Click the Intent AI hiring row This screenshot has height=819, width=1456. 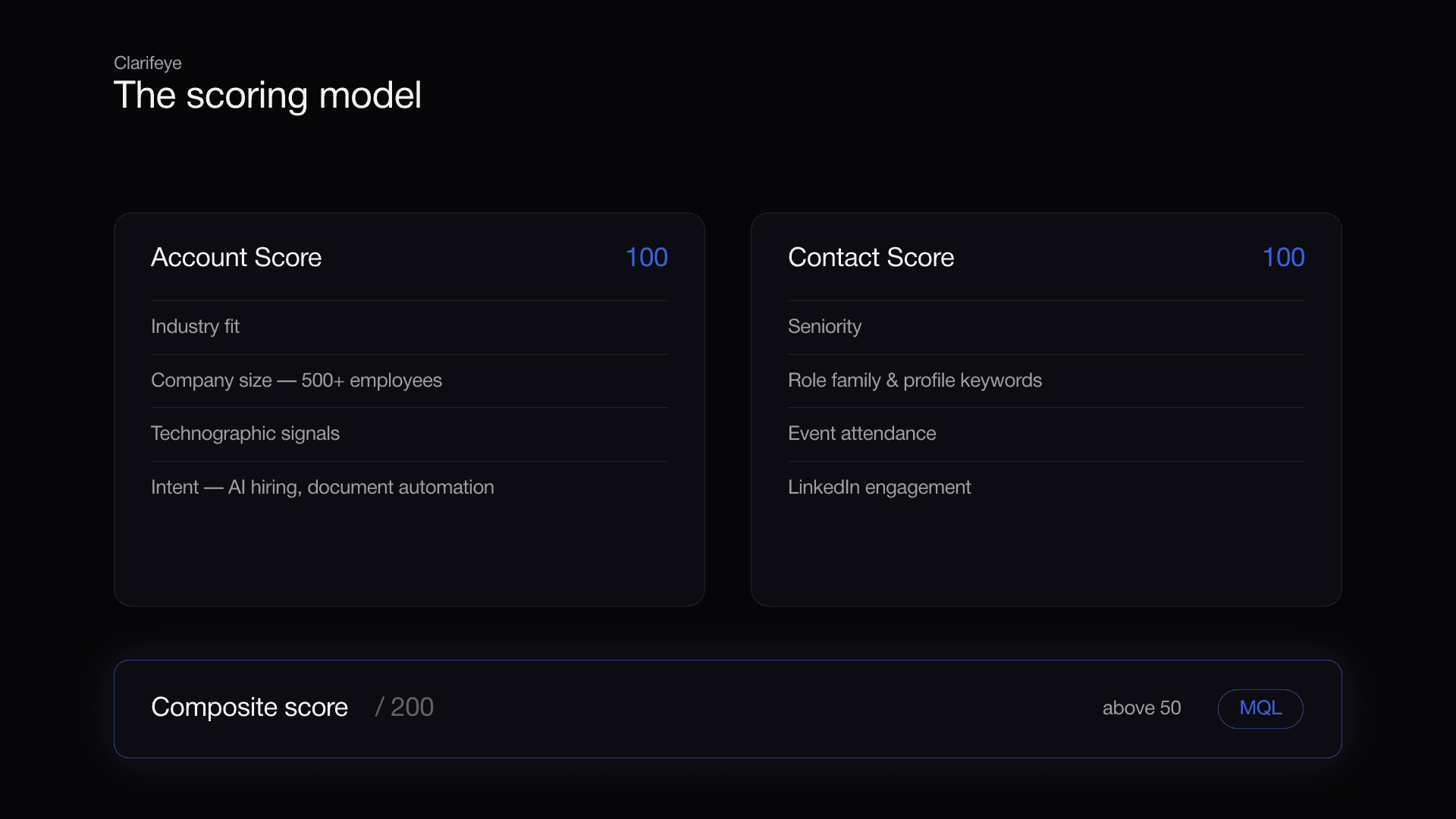[409, 488]
